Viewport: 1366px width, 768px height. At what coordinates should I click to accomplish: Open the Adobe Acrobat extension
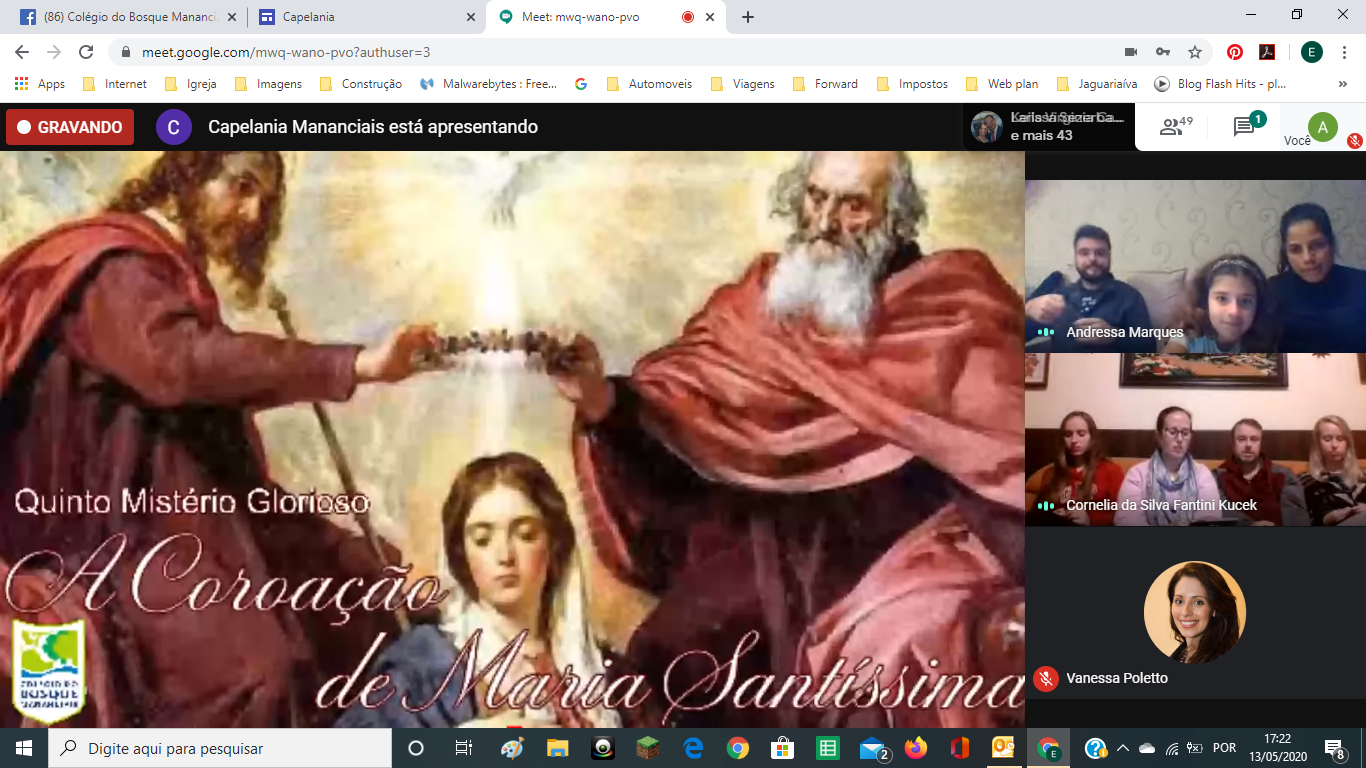click(1267, 52)
